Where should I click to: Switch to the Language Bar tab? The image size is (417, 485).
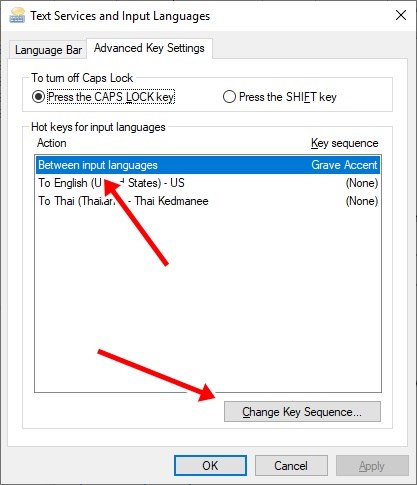pyautogui.click(x=48, y=50)
